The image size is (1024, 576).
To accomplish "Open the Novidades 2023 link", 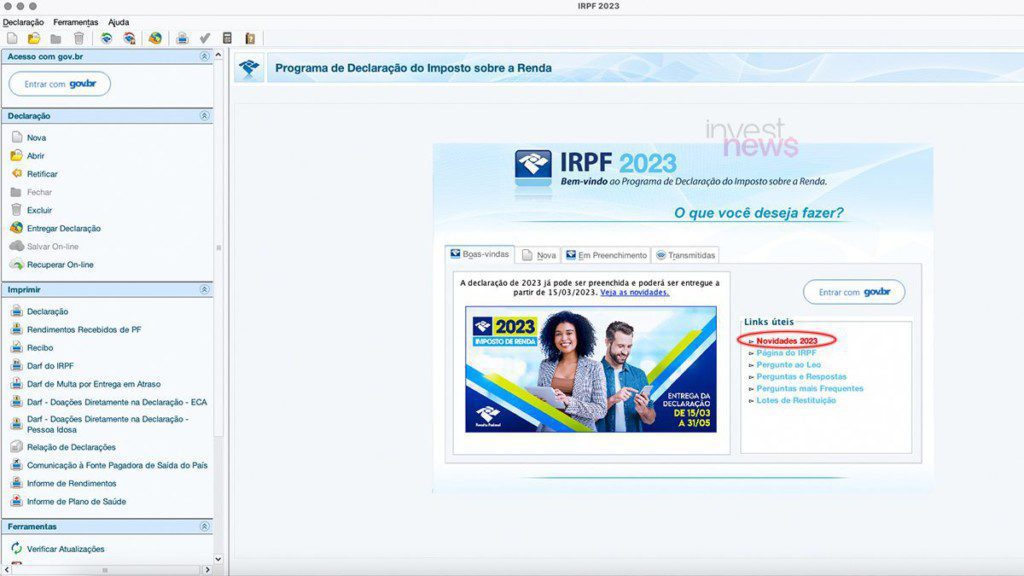I will click(x=787, y=341).
